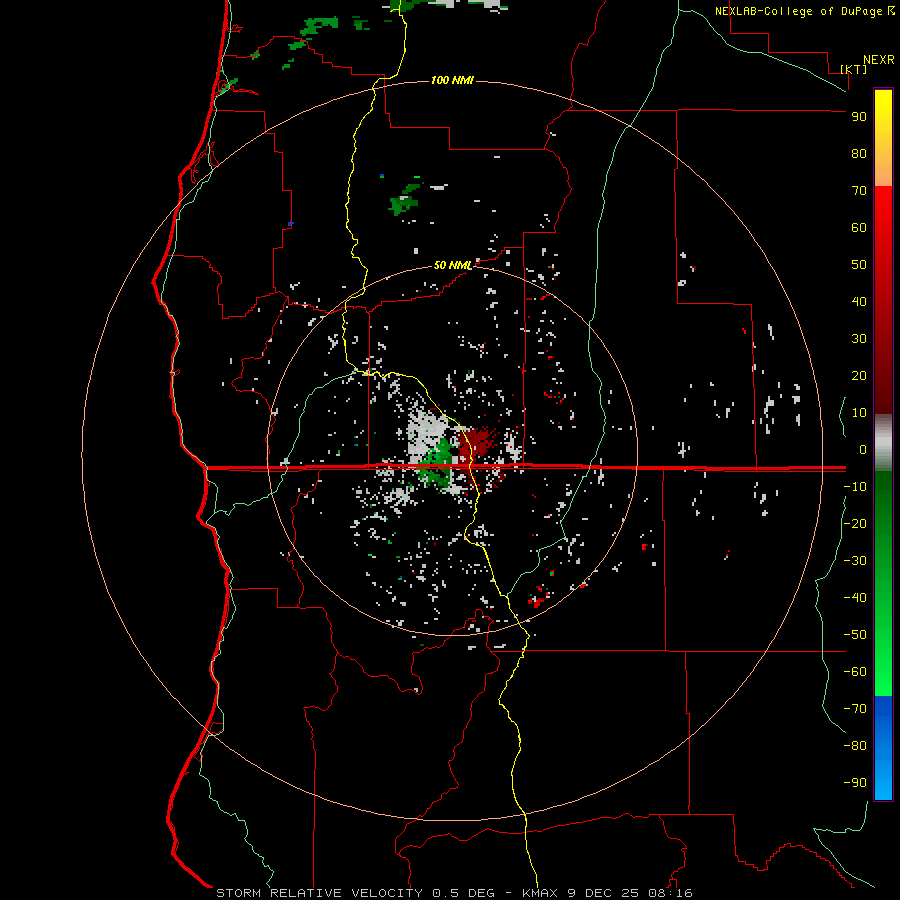
Task: Click the 08:16 timestamp in caption
Action: coord(670,893)
